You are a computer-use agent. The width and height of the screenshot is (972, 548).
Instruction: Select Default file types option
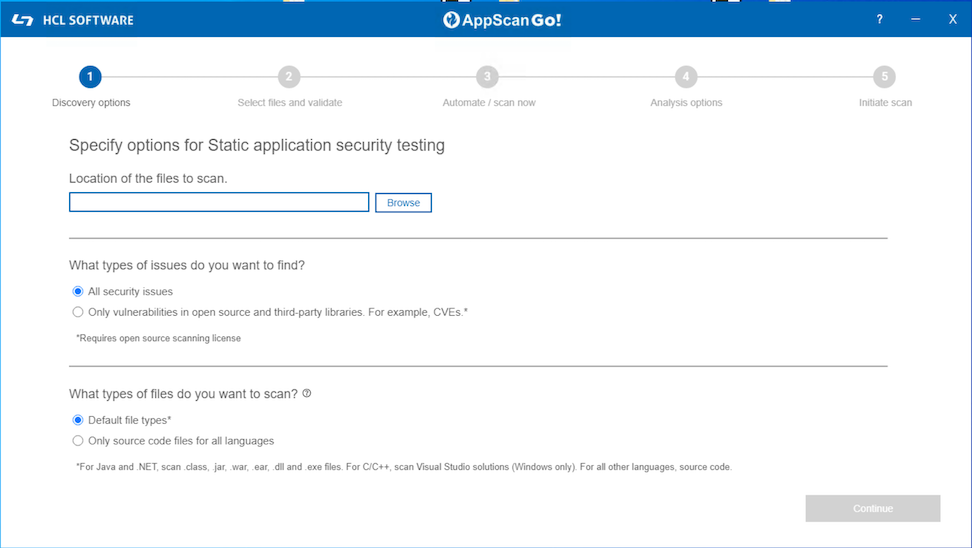click(x=78, y=420)
